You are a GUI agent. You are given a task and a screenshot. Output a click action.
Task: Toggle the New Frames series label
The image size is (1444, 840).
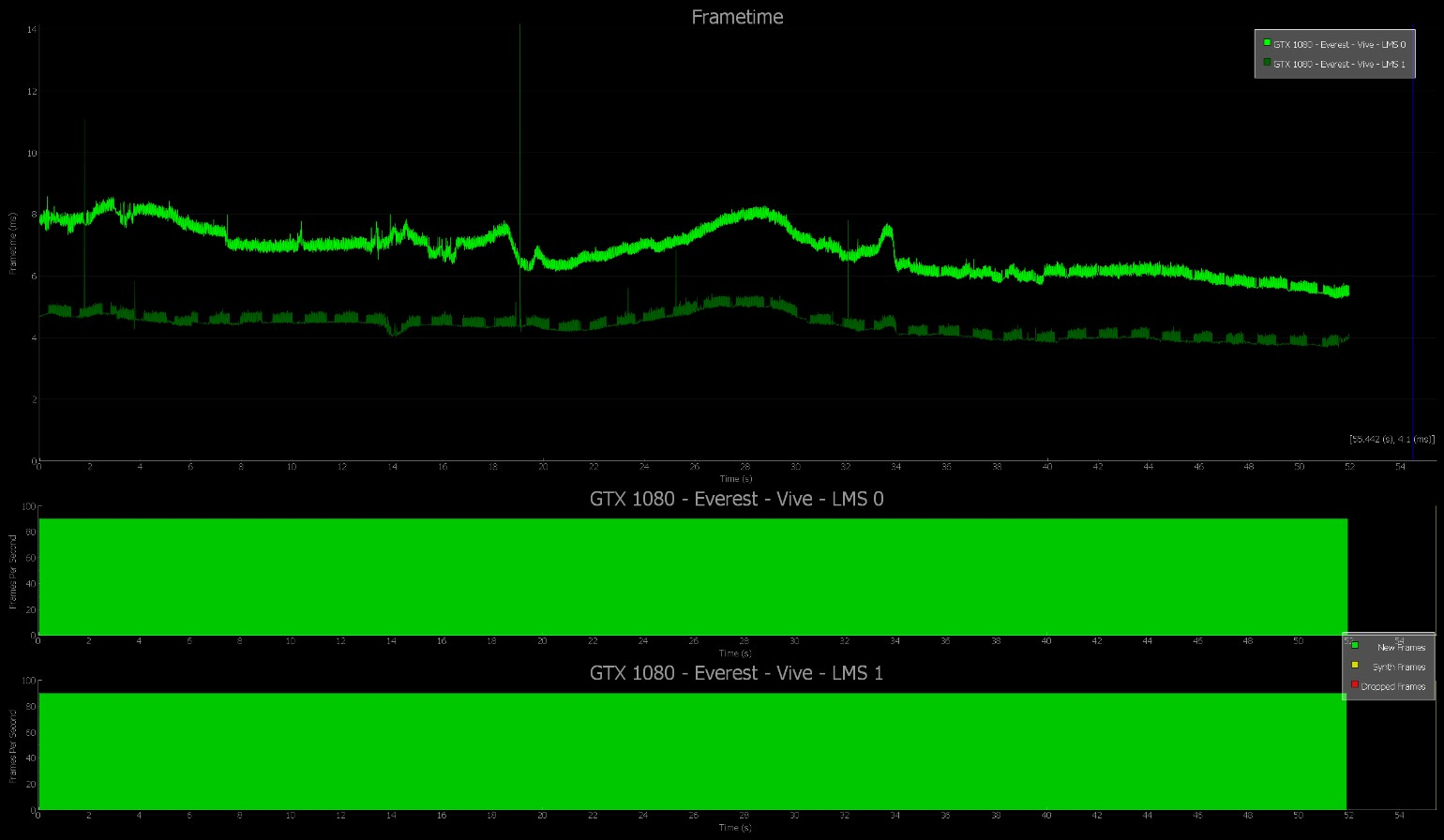point(1401,648)
